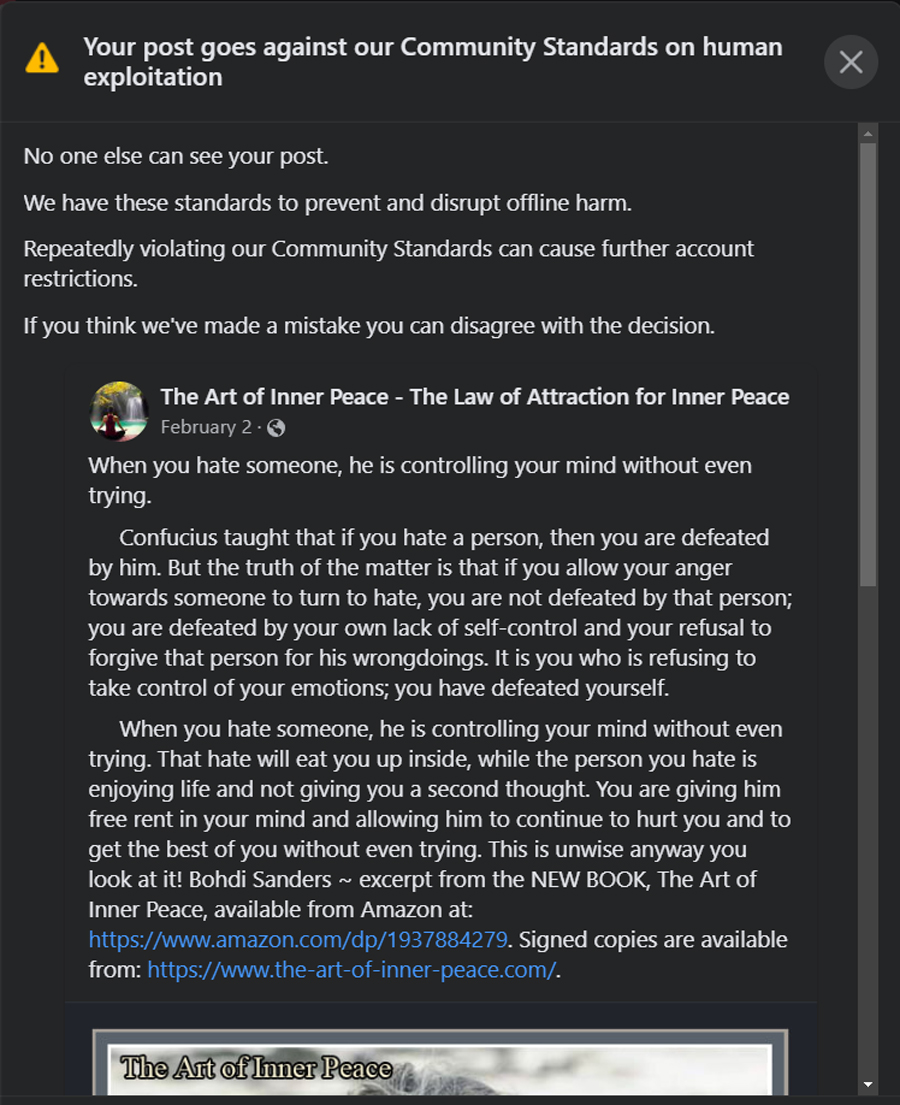Close the Community Standards violation dialog

click(x=851, y=62)
